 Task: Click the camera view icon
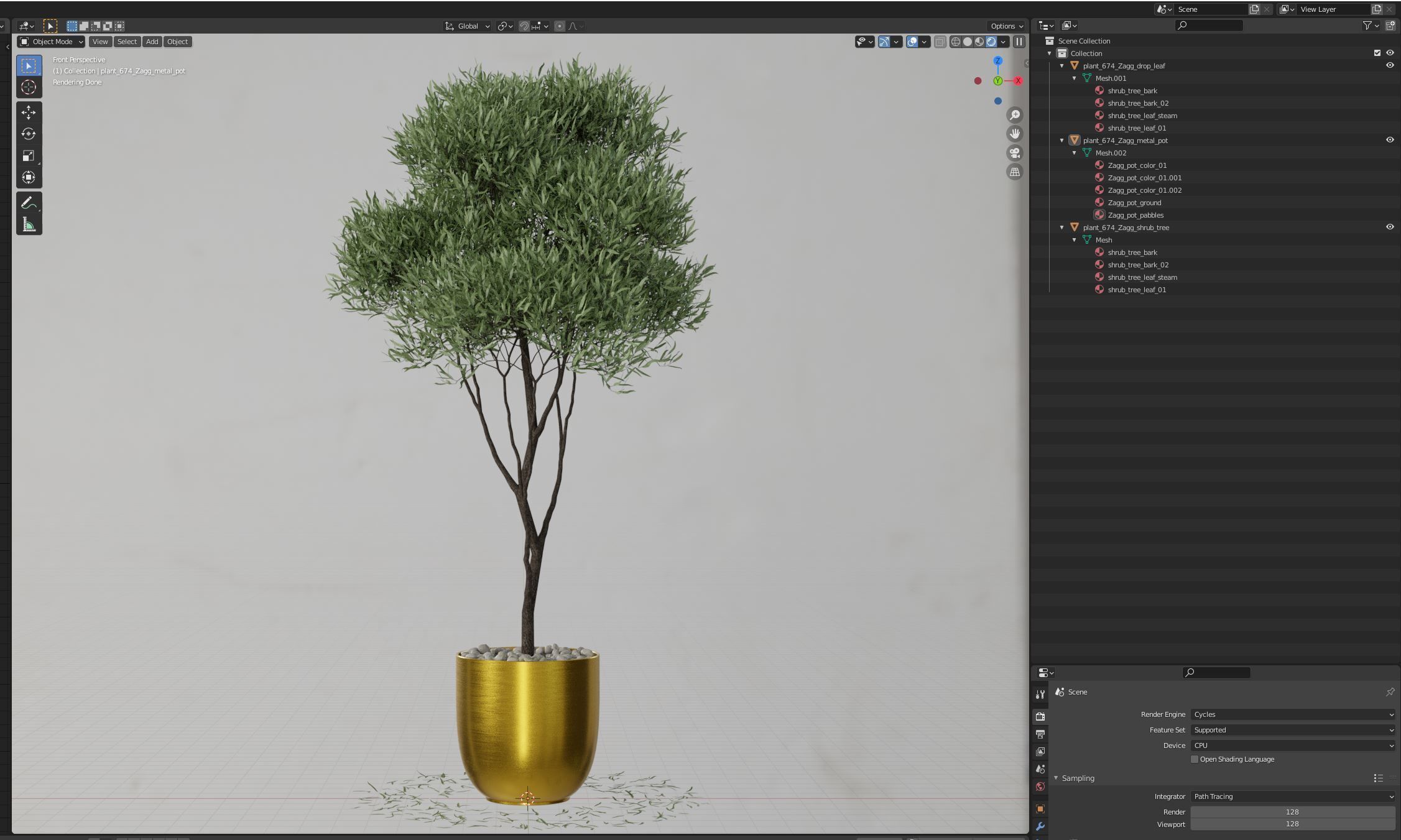(1015, 153)
